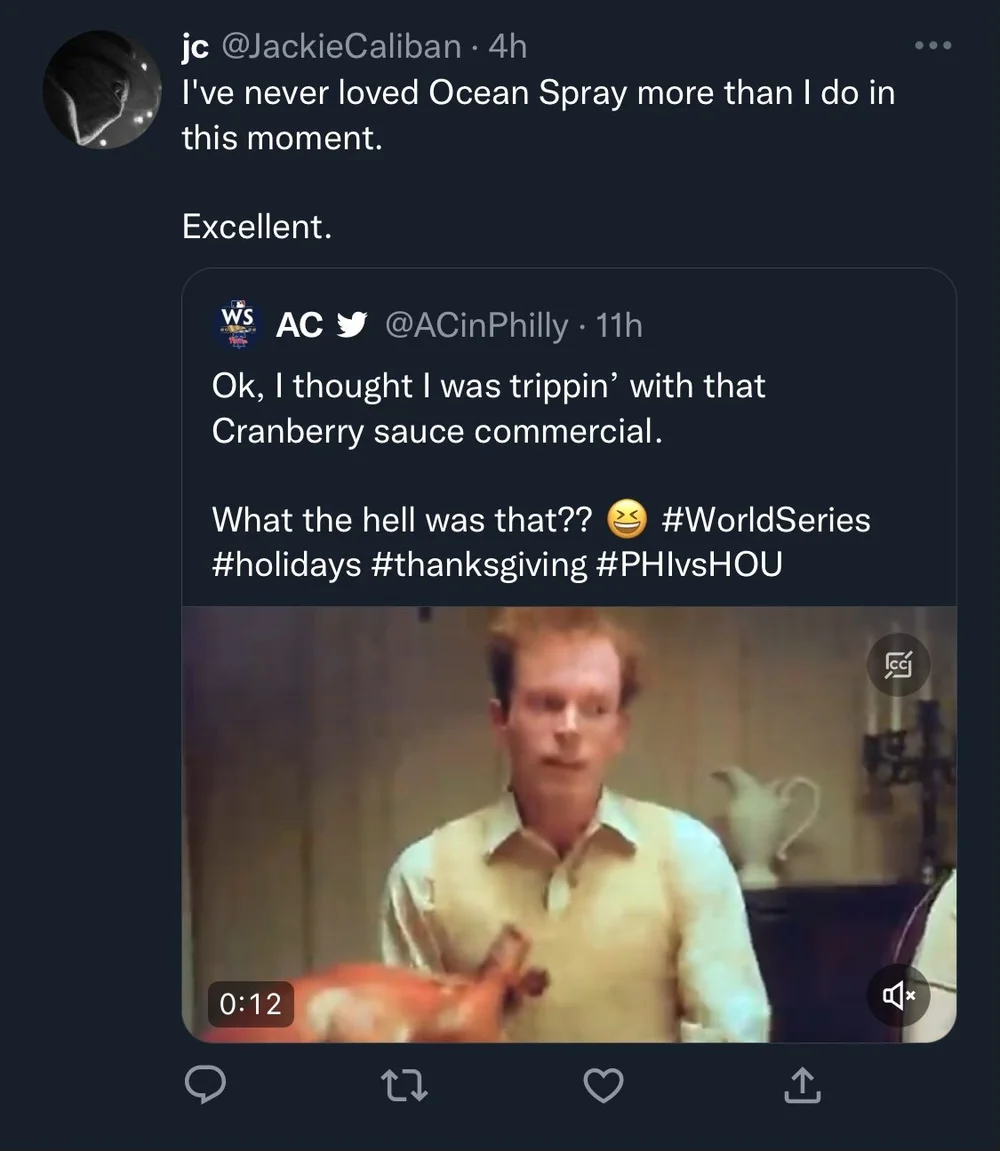Open the reply comment icon
This screenshot has width=1000, height=1151.
click(x=205, y=1085)
